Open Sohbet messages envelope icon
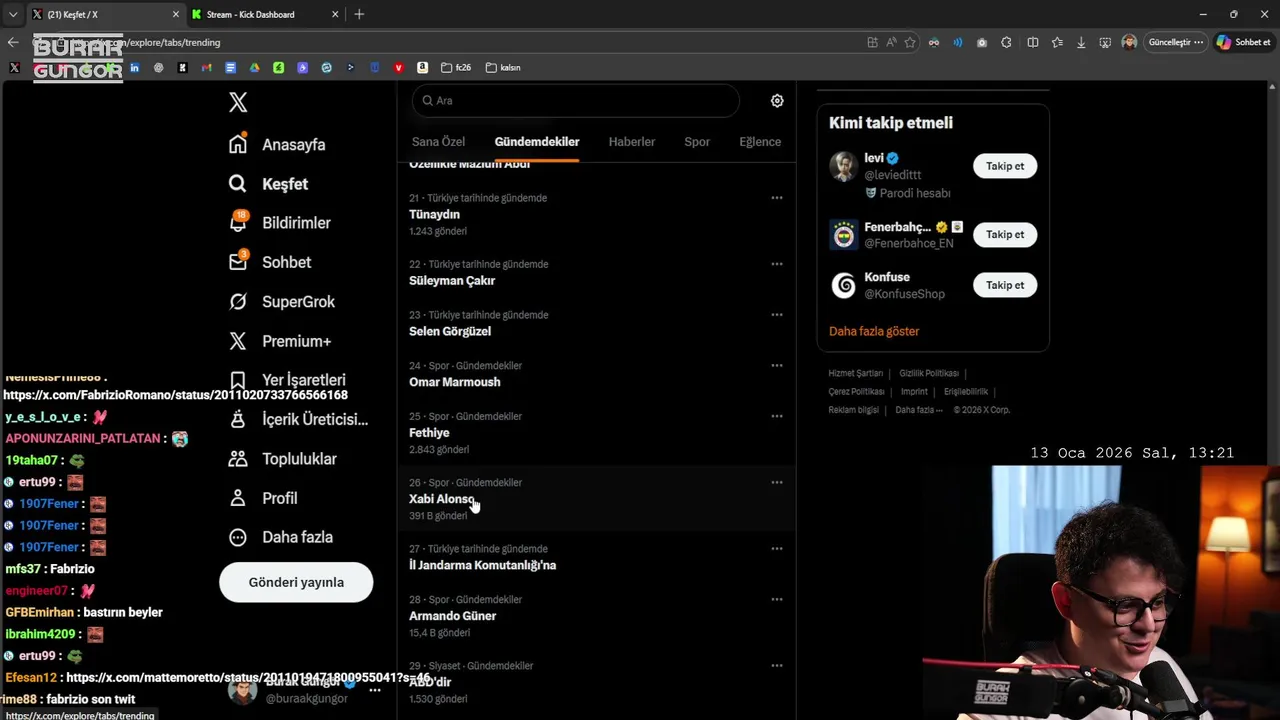The width and height of the screenshot is (1280, 720). point(238,261)
